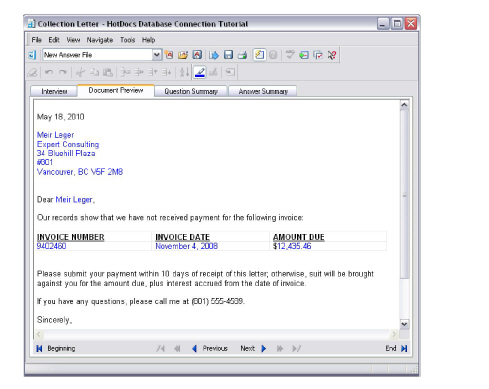Click the grayed pen icon beside highlight fields
The image size is (489, 389).
(x=213, y=72)
